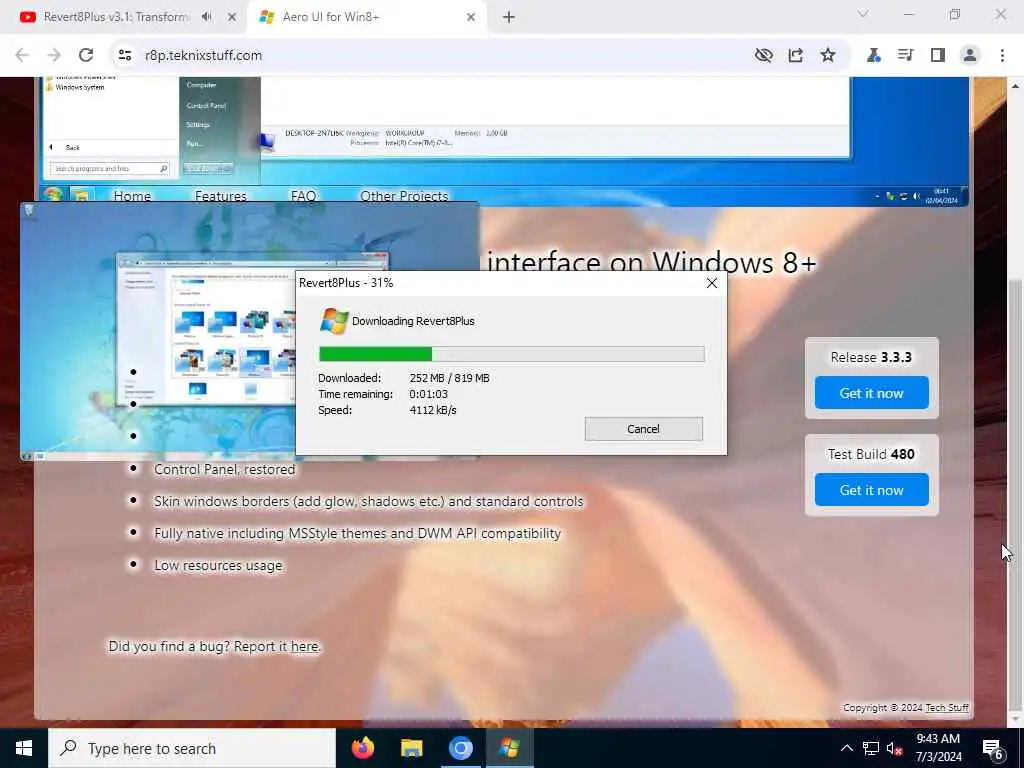Click the 'Low resources usage' text

click(218, 566)
